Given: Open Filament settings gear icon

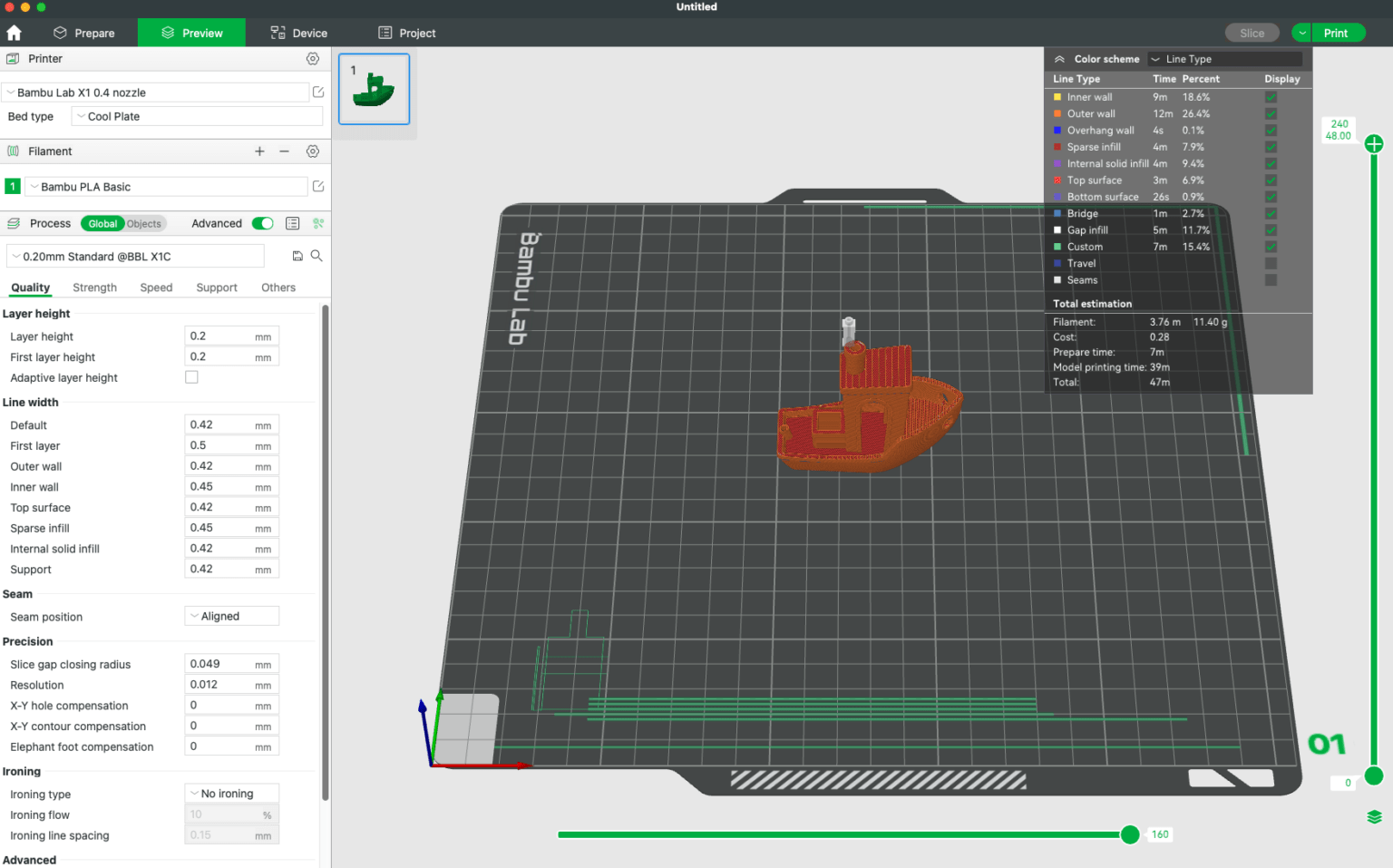Looking at the screenshot, I should pyautogui.click(x=313, y=151).
